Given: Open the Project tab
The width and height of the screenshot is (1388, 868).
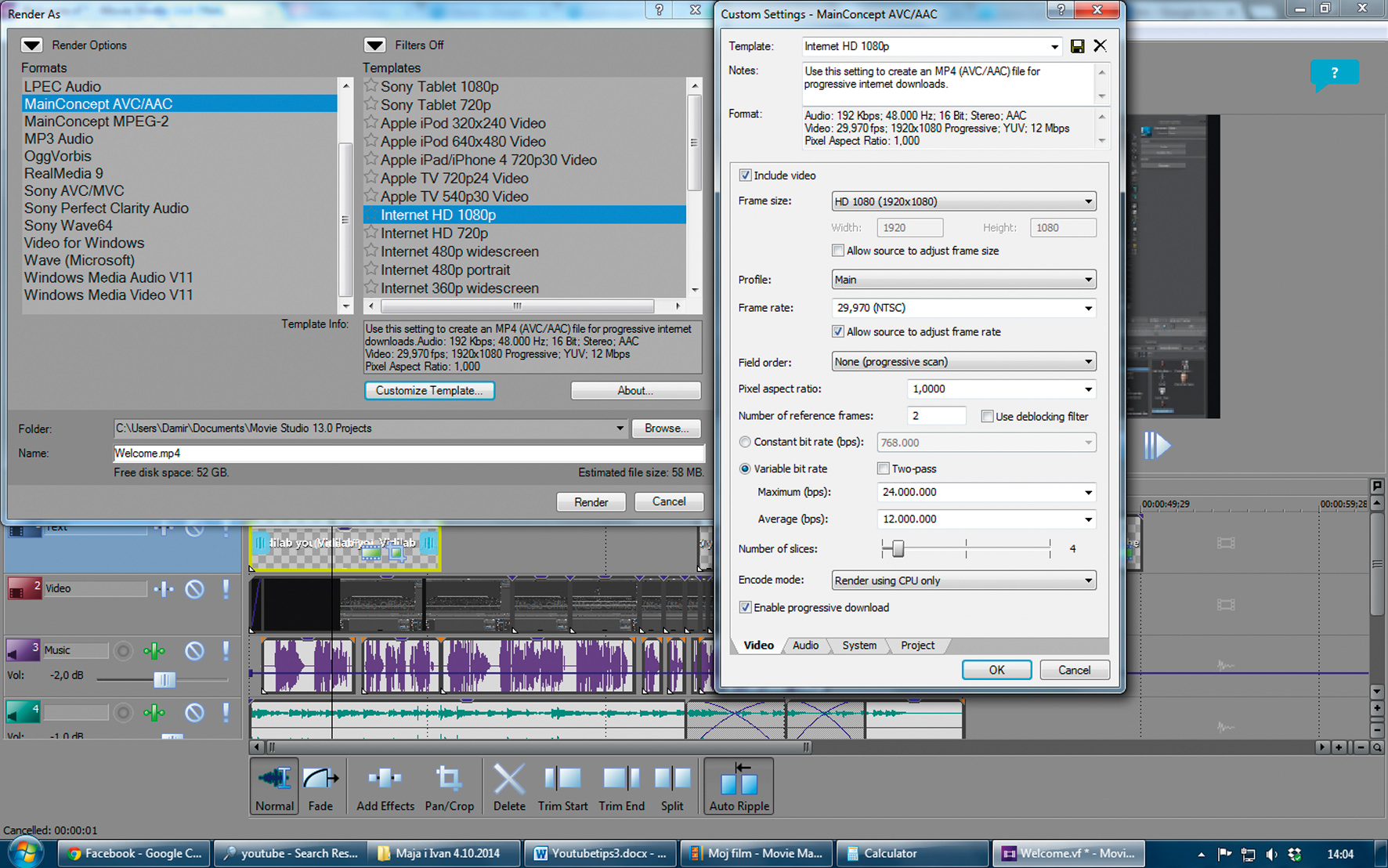Looking at the screenshot, I should (x=917, y=646).
